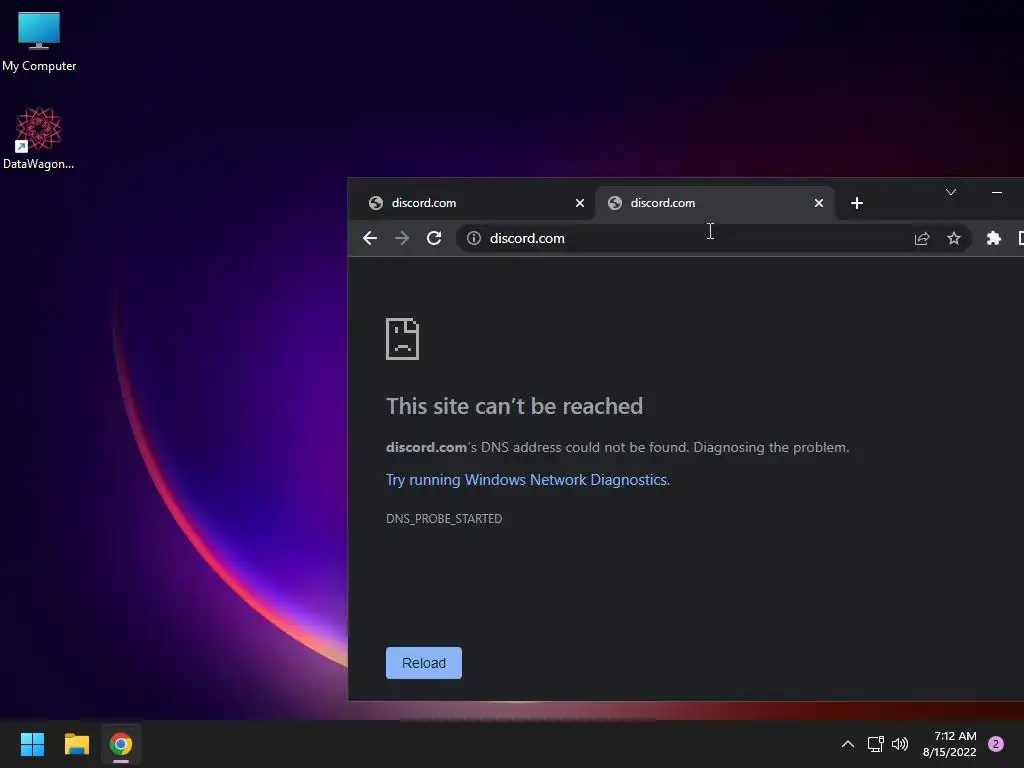Close the second discord.com tab
The image size is (1024, 768).
click(x=818, y=203)
